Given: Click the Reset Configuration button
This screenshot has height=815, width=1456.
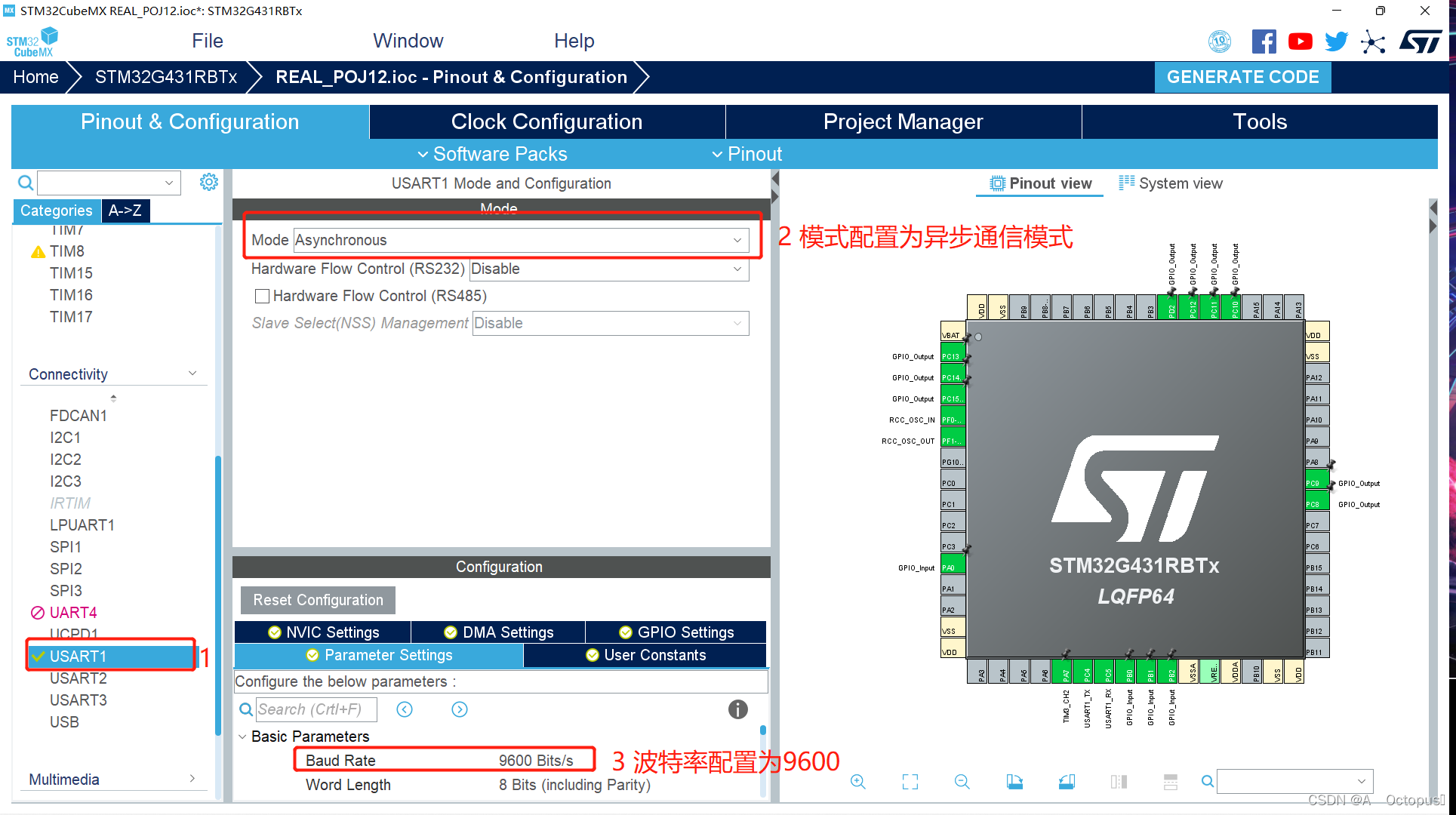Looking at the screenshot, I should (x=318, y=600).
